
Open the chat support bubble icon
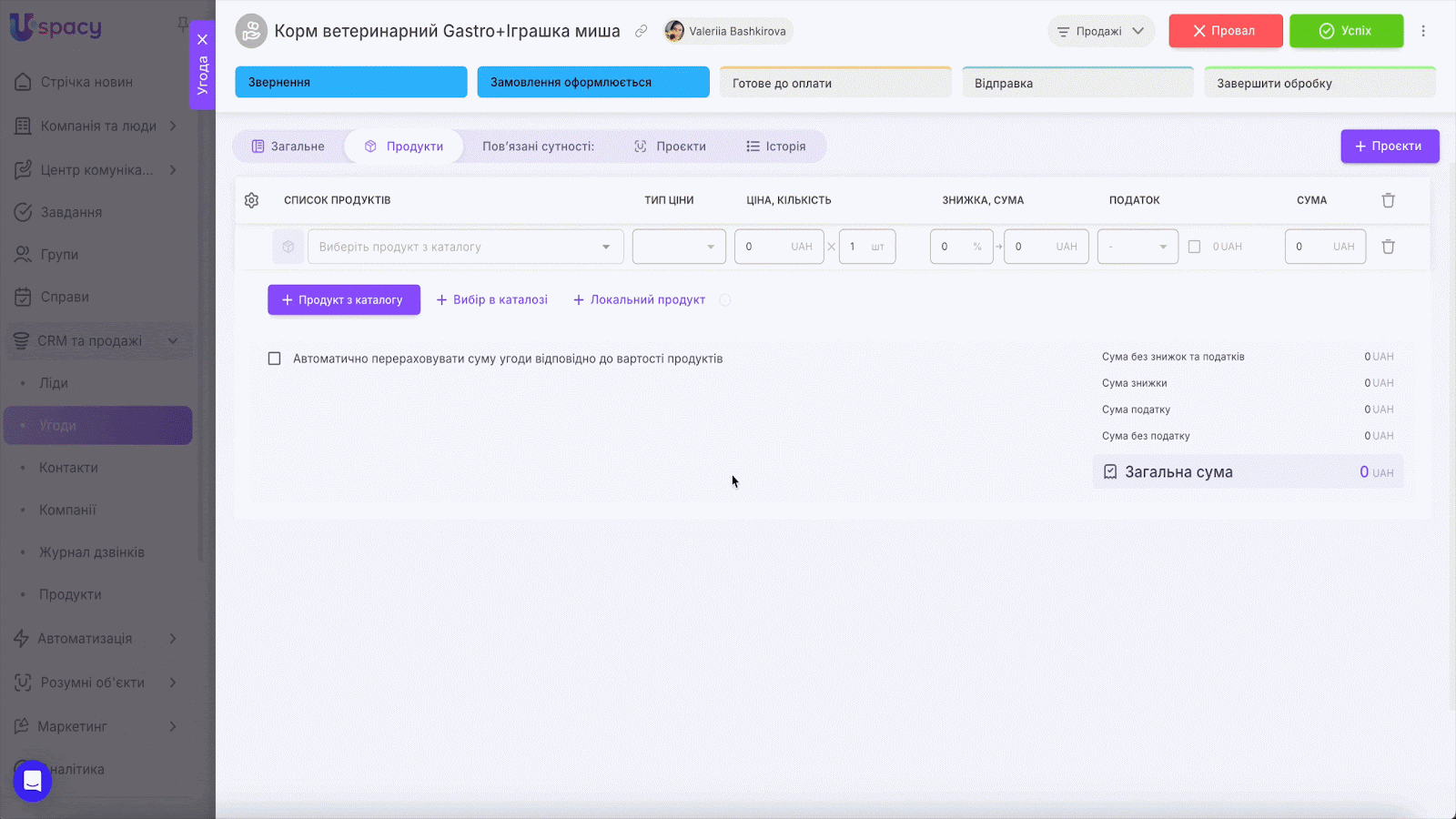33,781
